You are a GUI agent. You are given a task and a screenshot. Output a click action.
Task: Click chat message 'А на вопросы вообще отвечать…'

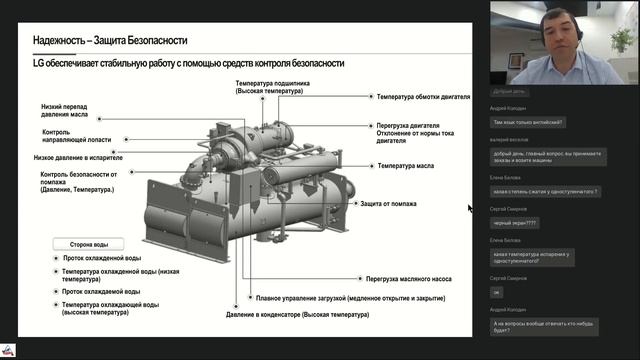point(544,327)
